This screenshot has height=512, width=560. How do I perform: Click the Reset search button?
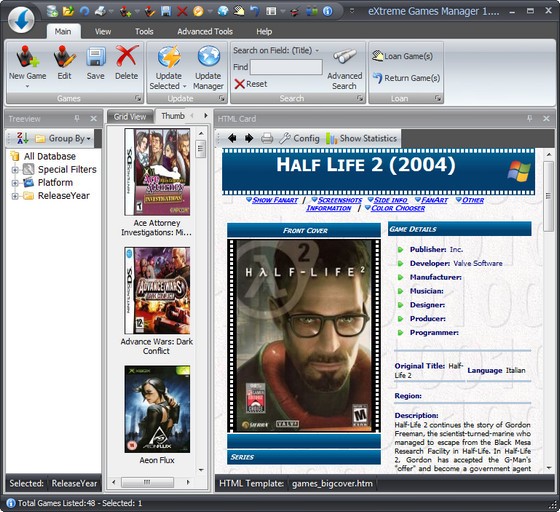[x=251, y=84]
